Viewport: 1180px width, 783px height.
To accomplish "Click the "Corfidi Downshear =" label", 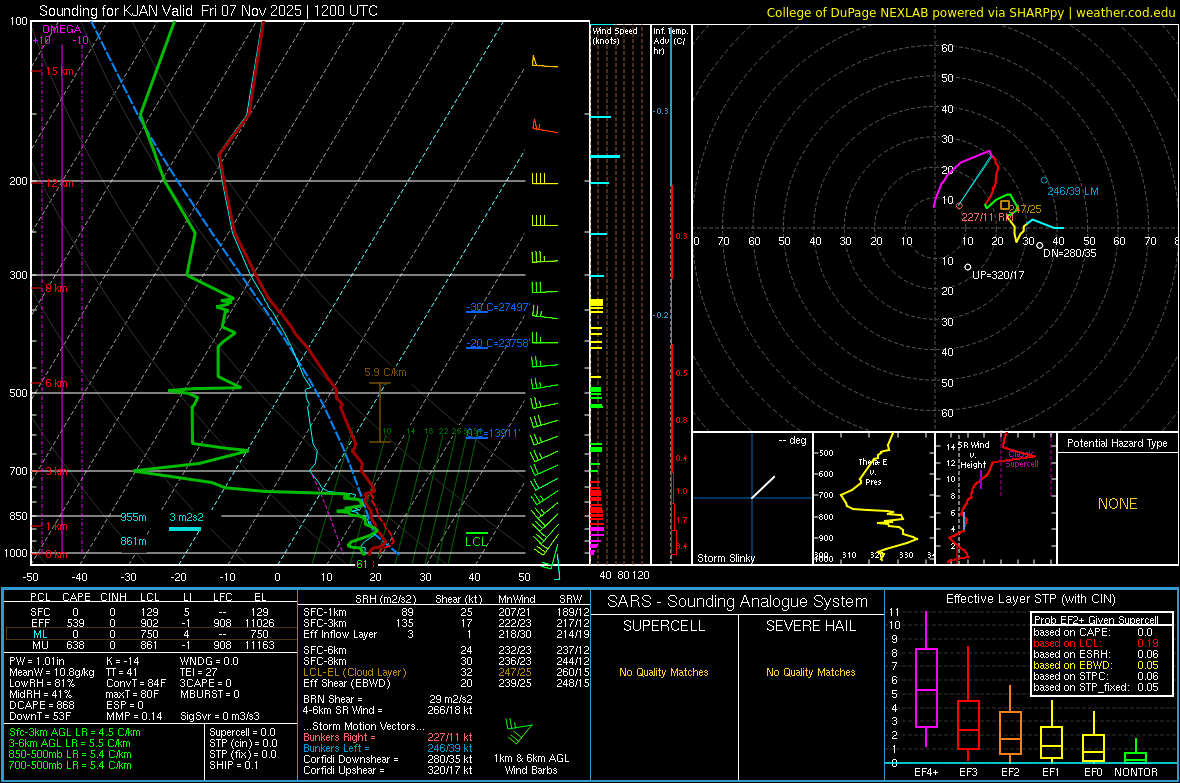I will click(351, 759).
